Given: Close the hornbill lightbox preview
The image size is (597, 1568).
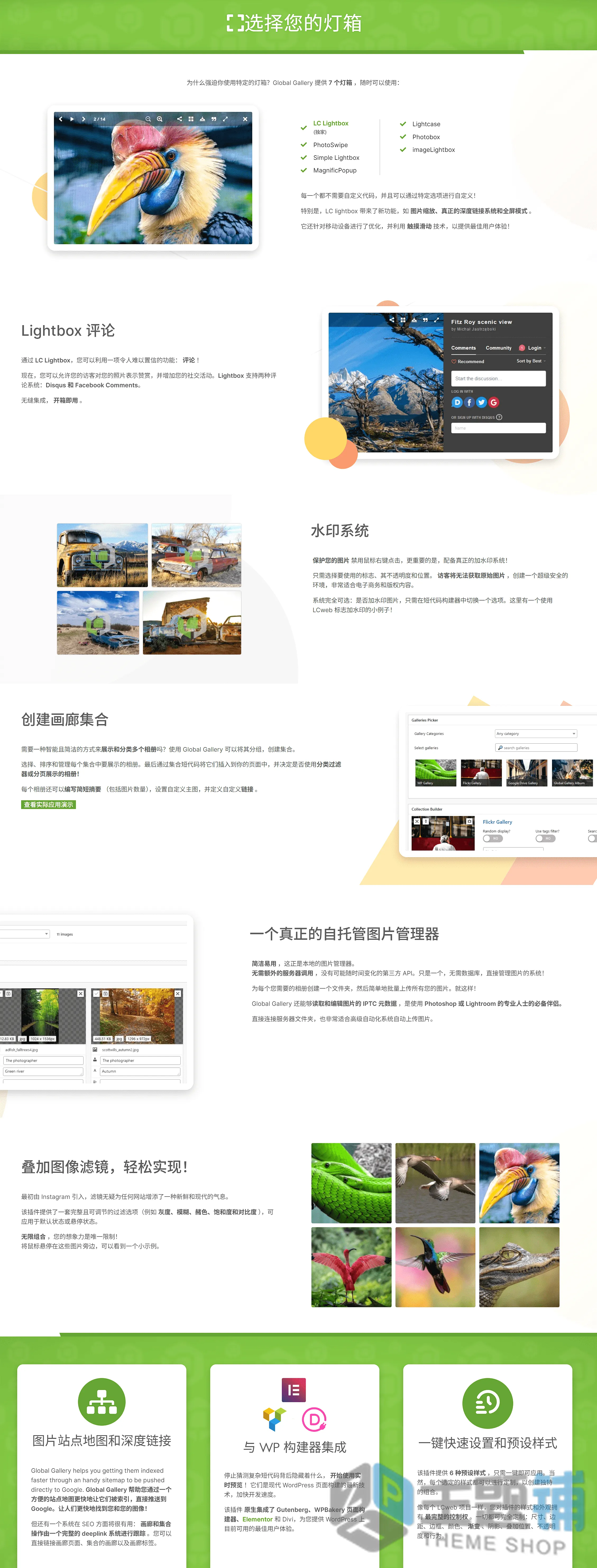Looking at the screenshot, I should (245, 119).
